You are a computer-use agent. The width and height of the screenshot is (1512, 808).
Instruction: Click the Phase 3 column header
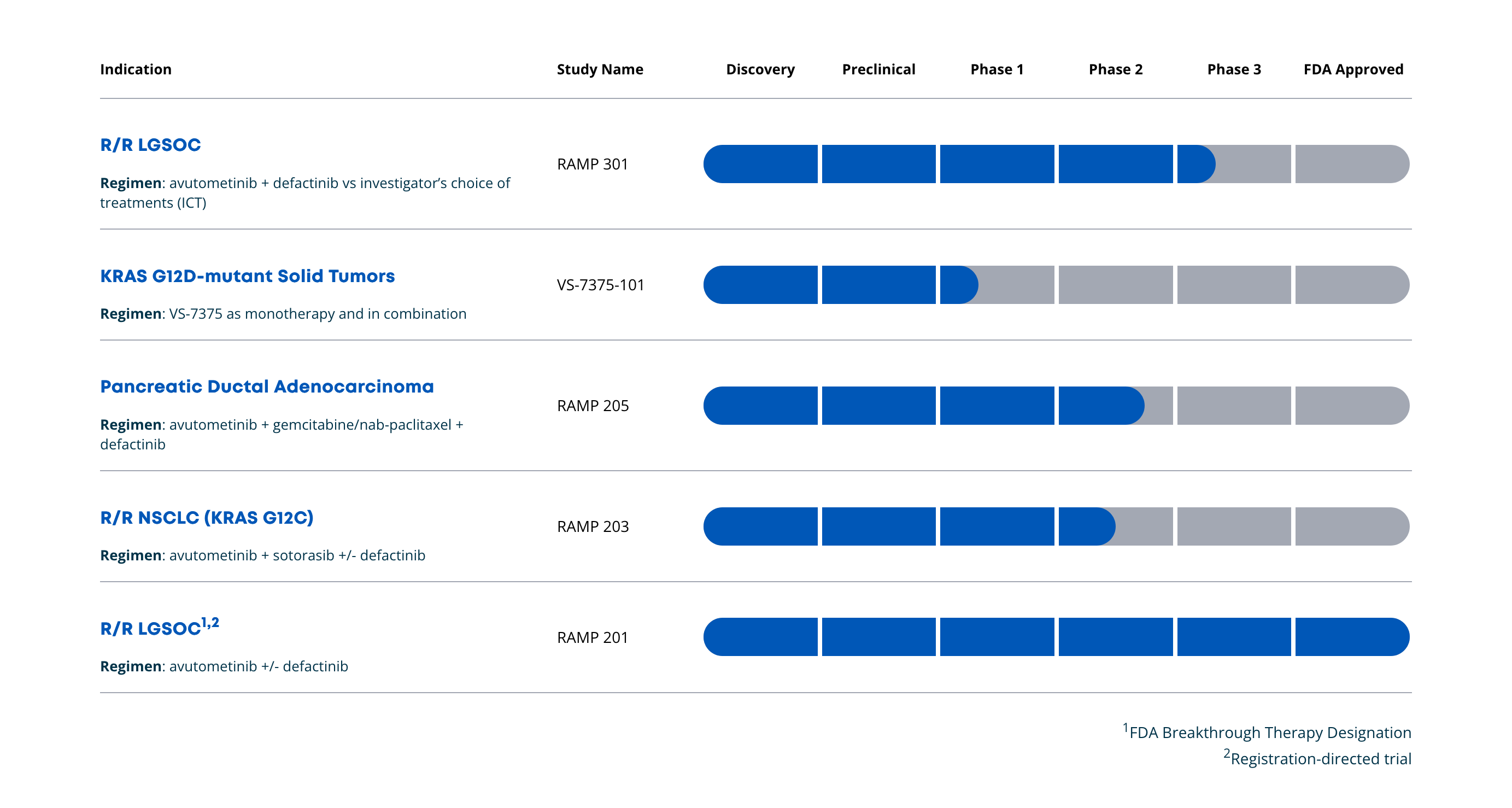pos(1233,69)
